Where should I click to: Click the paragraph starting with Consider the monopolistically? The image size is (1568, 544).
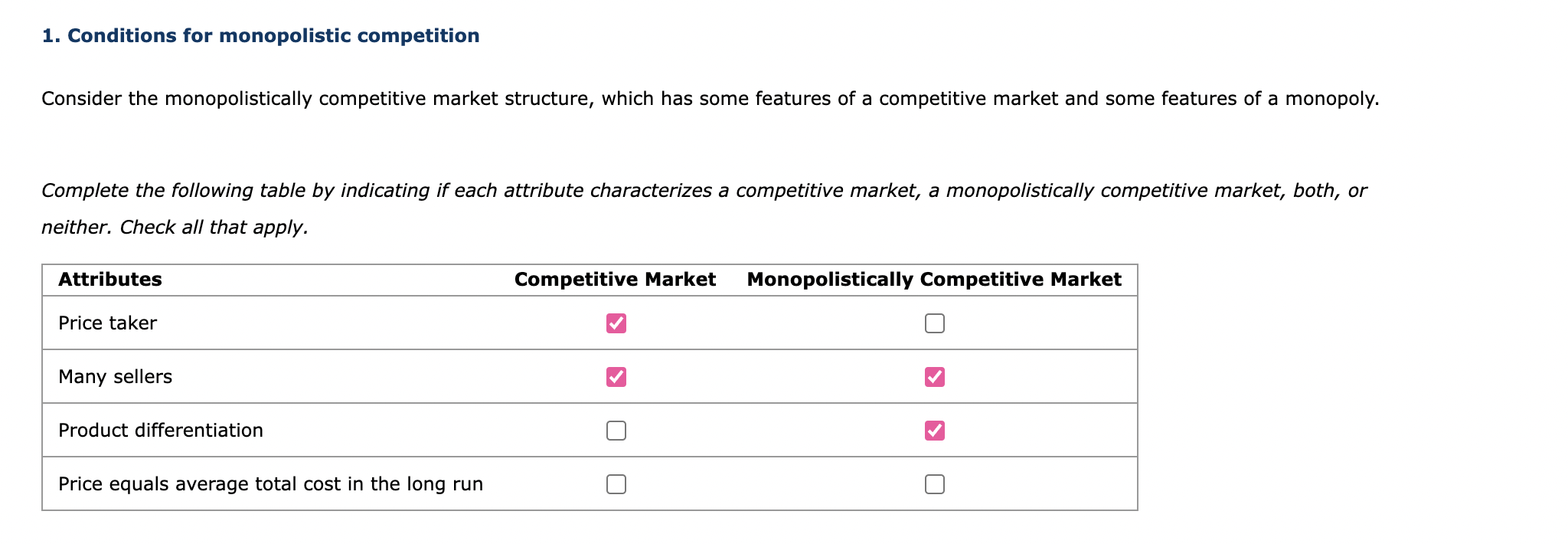point(710,99)
